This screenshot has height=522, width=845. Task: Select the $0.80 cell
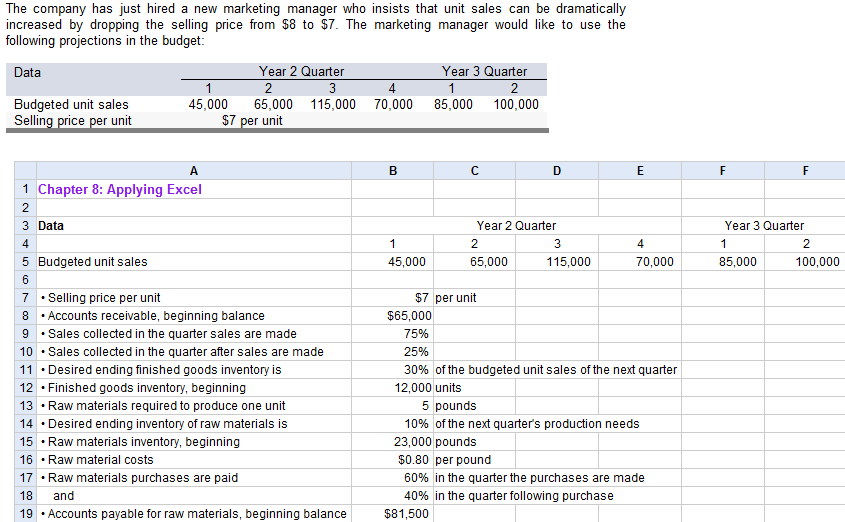(x=392, y=460)
